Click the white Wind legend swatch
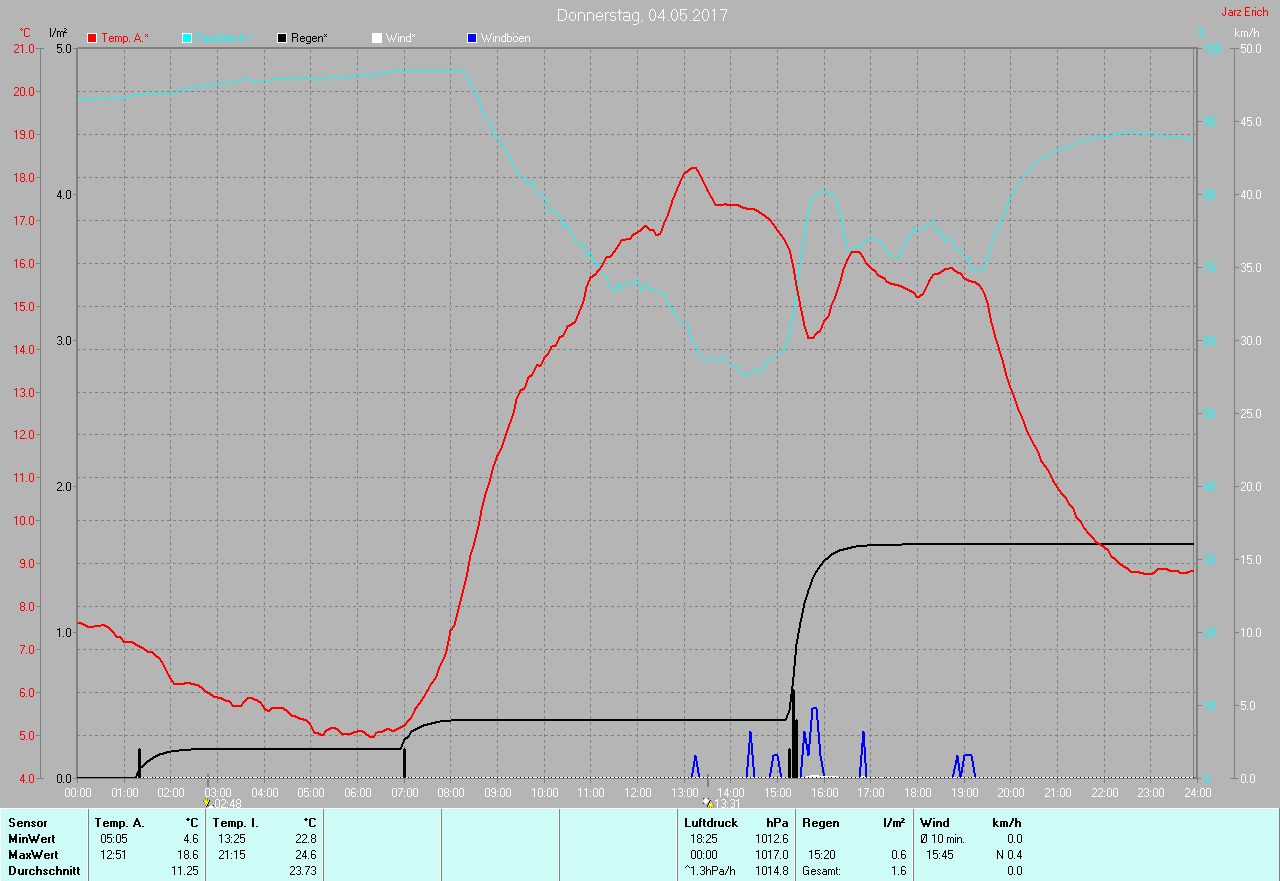This screenshot has width=1280, height=881. 377,38
